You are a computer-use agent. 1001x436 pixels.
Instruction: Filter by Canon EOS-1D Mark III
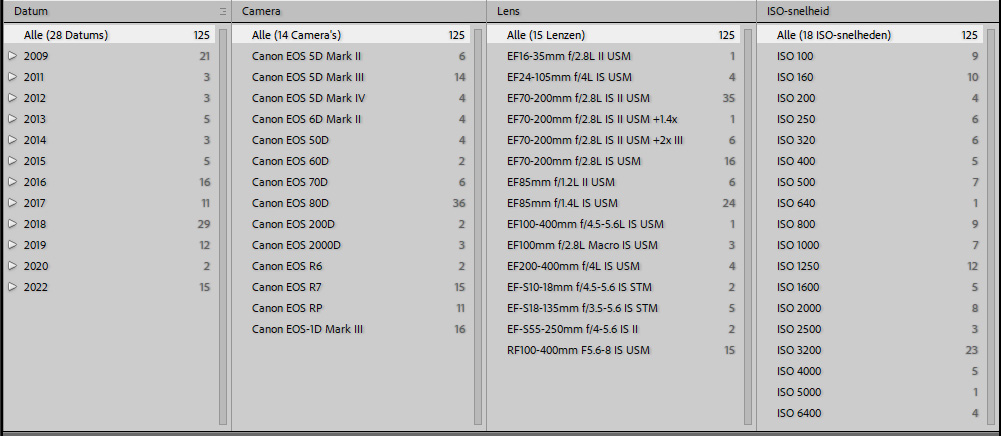(307, 329)
